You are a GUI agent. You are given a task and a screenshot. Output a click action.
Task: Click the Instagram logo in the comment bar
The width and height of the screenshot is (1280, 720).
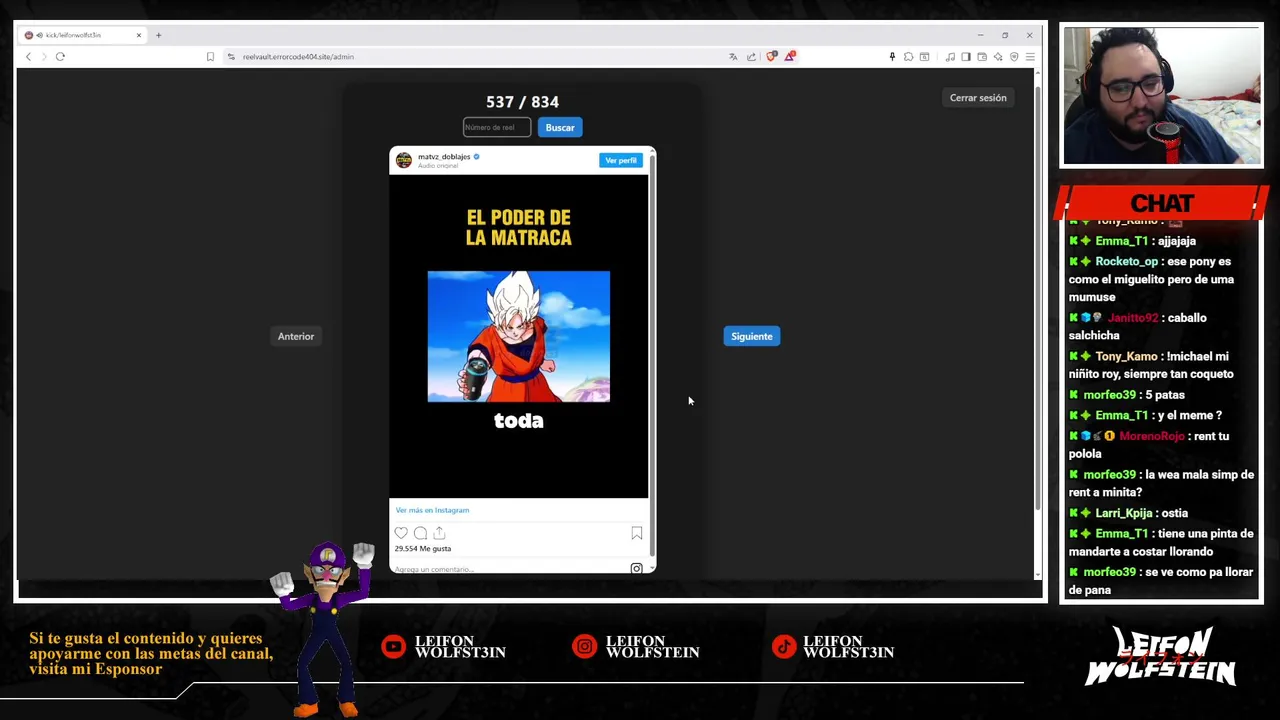[x=636, y=568]
